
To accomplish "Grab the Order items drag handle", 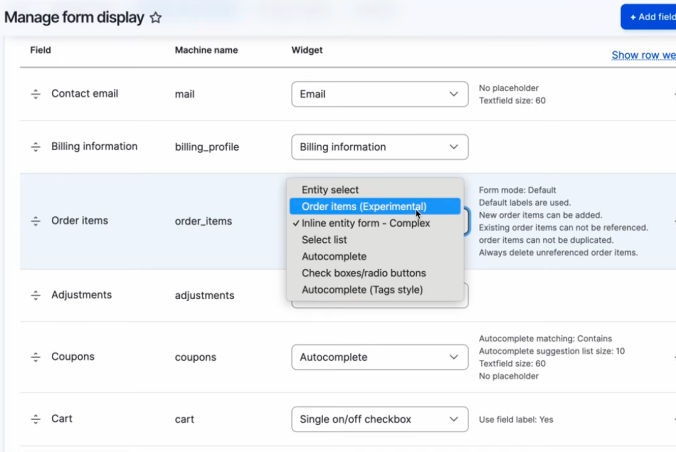I will [35, 221].
